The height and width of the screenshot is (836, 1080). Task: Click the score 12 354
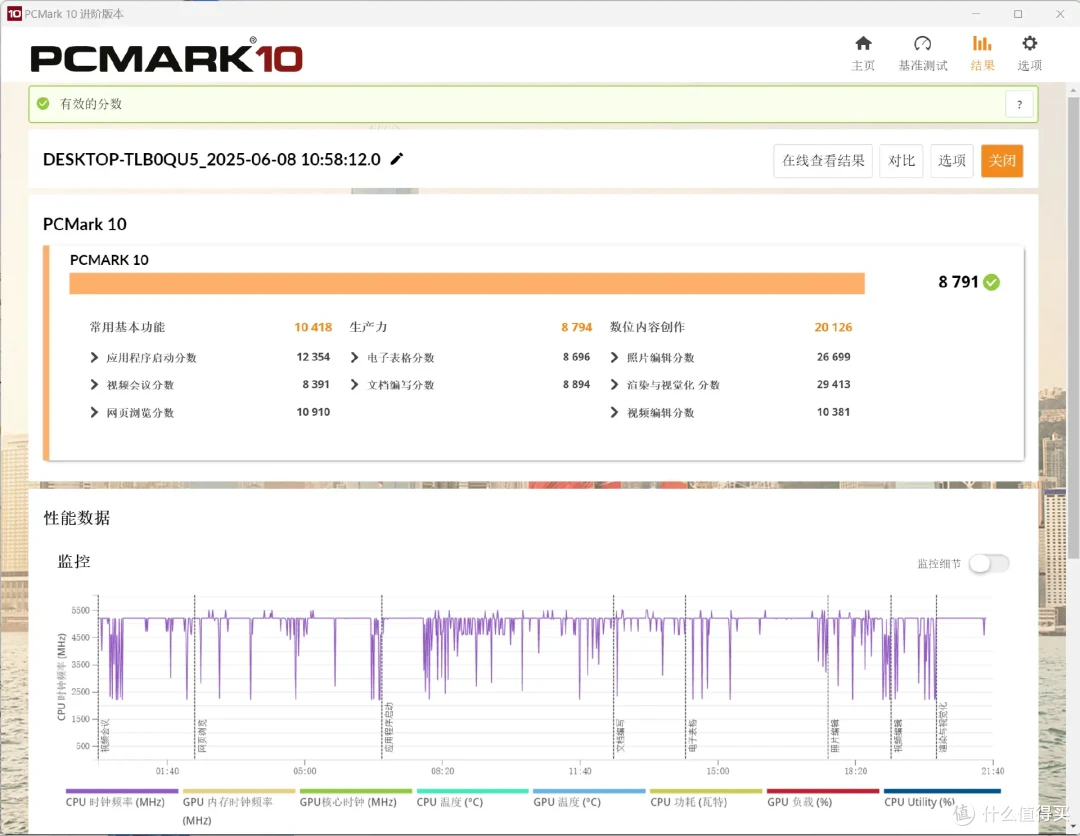click(313, 357)
